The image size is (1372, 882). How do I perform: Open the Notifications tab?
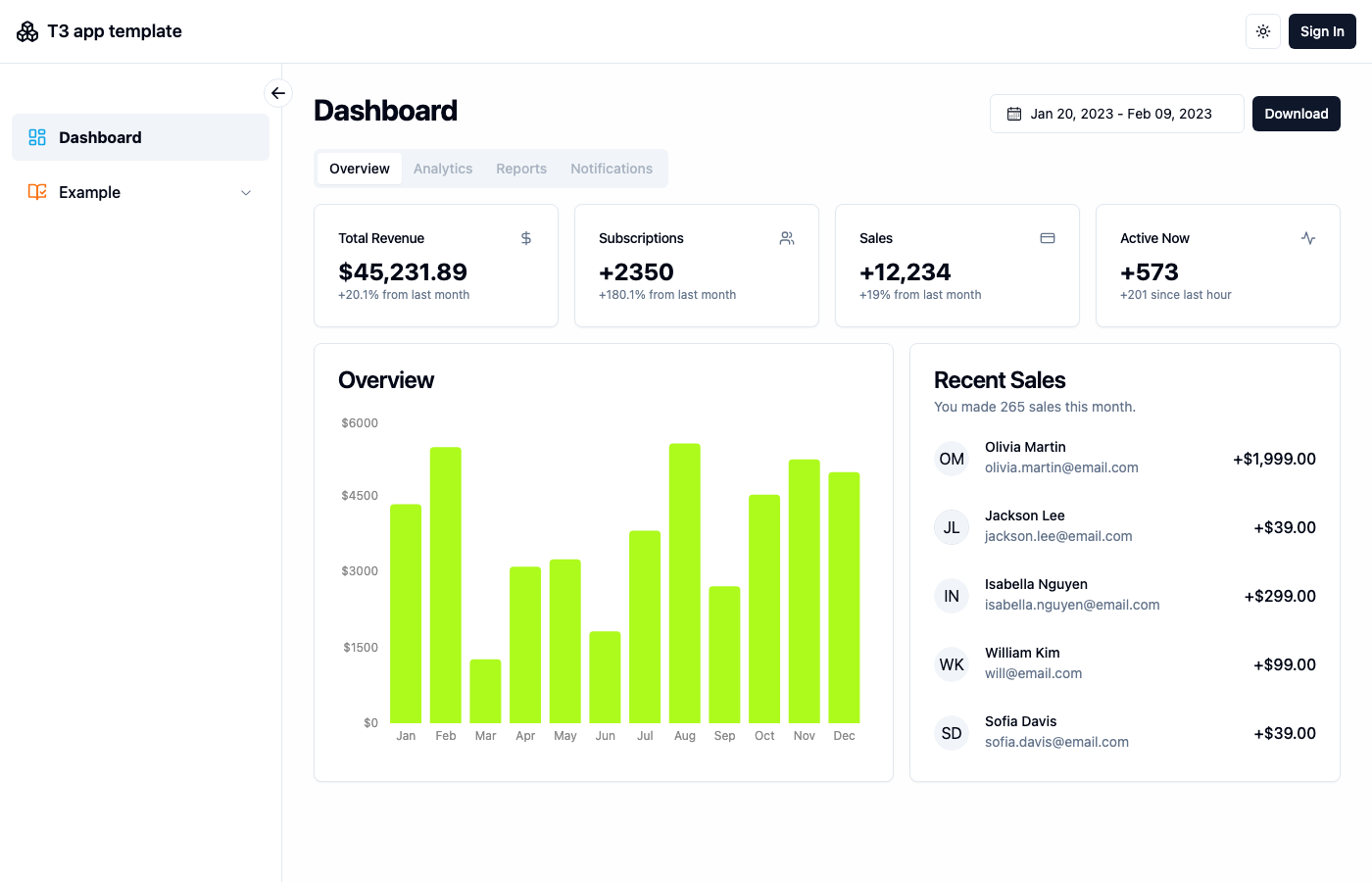(612, 168)
